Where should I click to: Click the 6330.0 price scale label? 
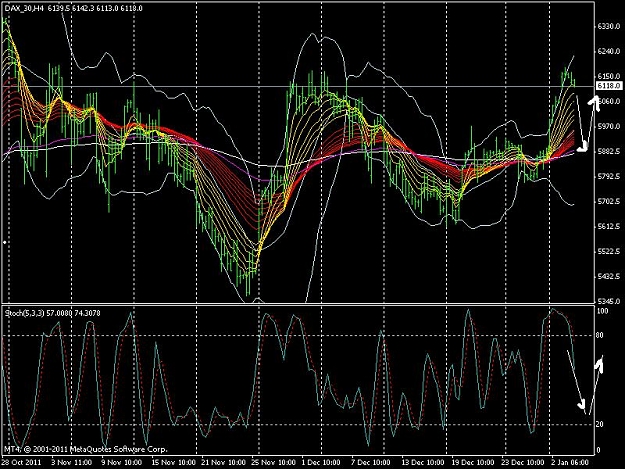point(609,26)
